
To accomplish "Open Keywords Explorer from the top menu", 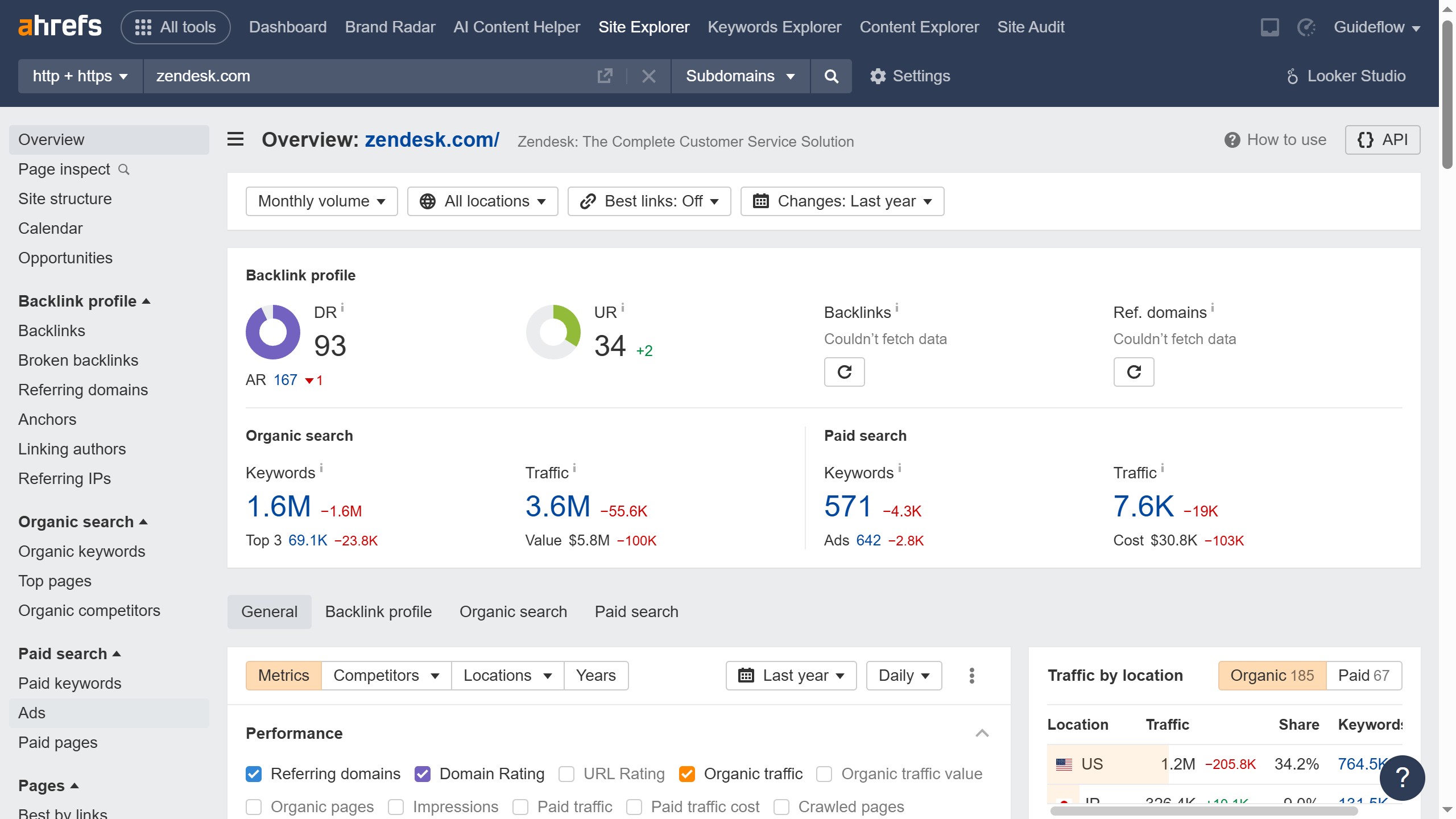I will (x=775, y=27).
